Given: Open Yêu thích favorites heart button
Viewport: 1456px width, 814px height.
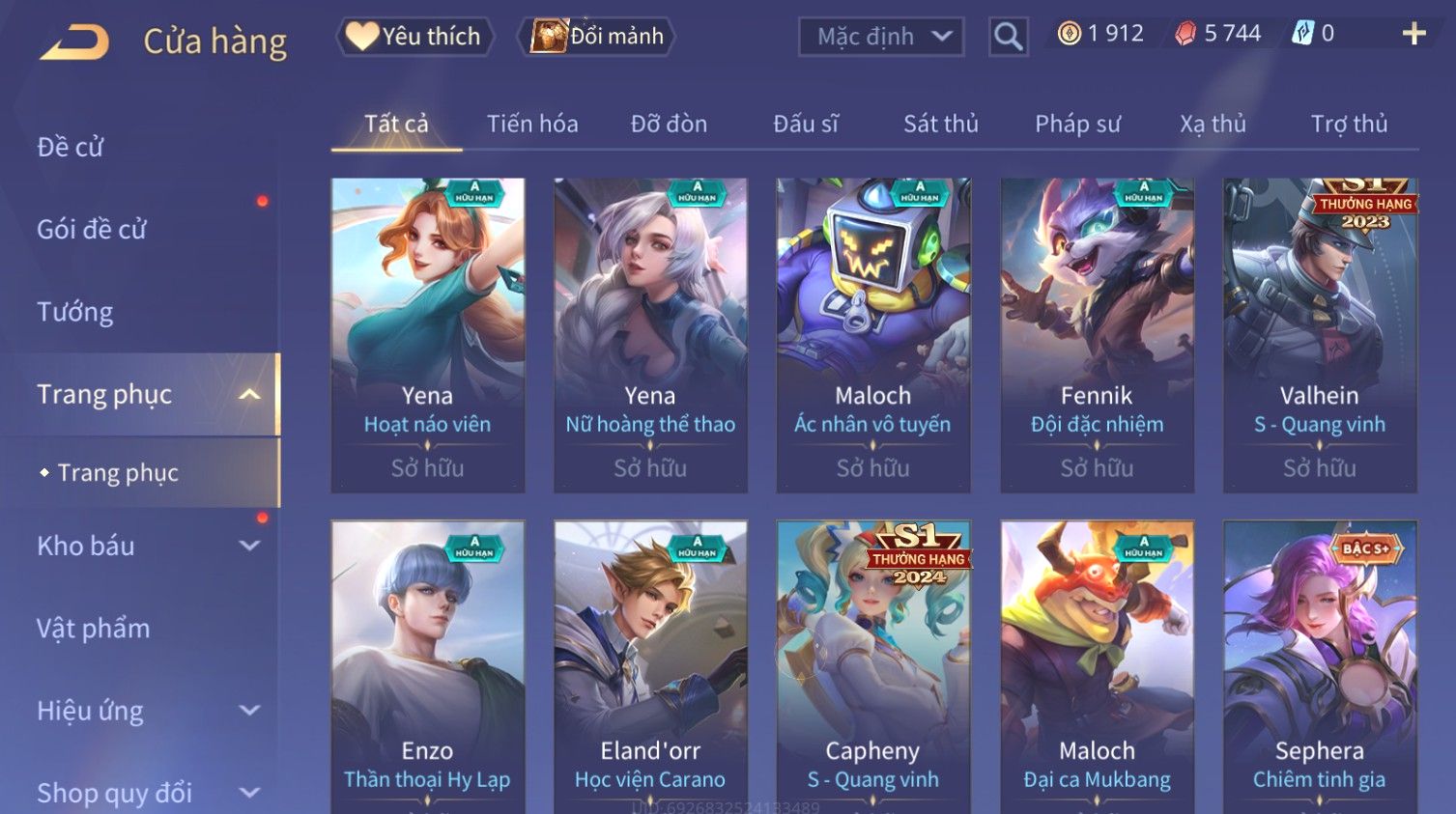Looking at the screenshot, I should click(x=414, y=37).
